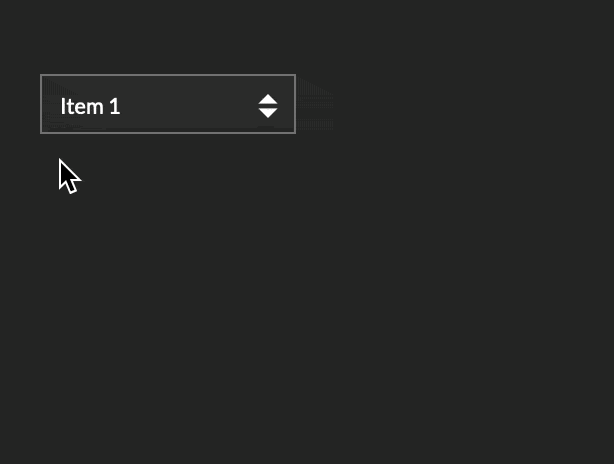Focus the Item 1 select field
The height and width of the screenshot is (464, 614).
tap(168, 104)
